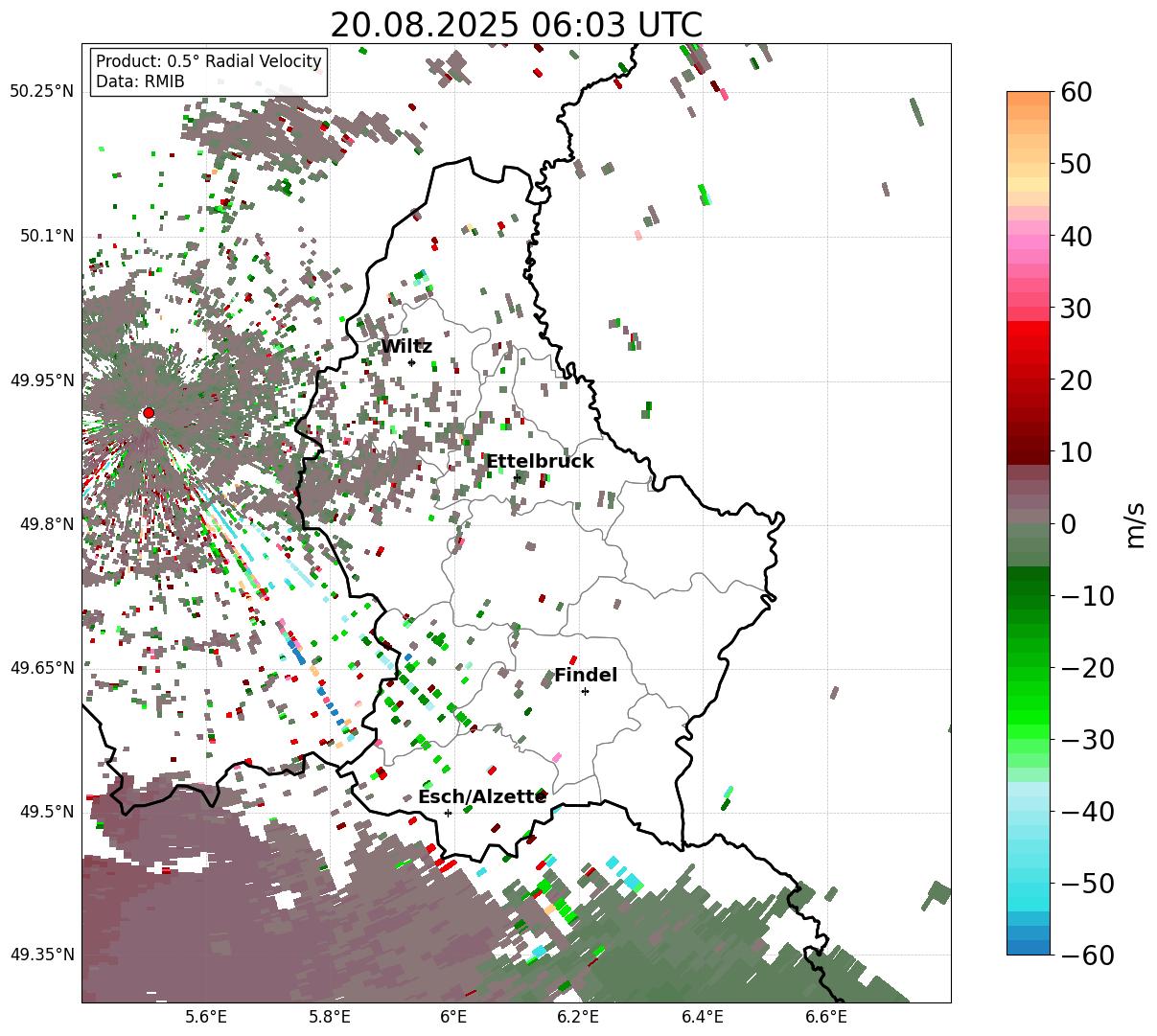Click the red radar site marker

click(148, 413)
